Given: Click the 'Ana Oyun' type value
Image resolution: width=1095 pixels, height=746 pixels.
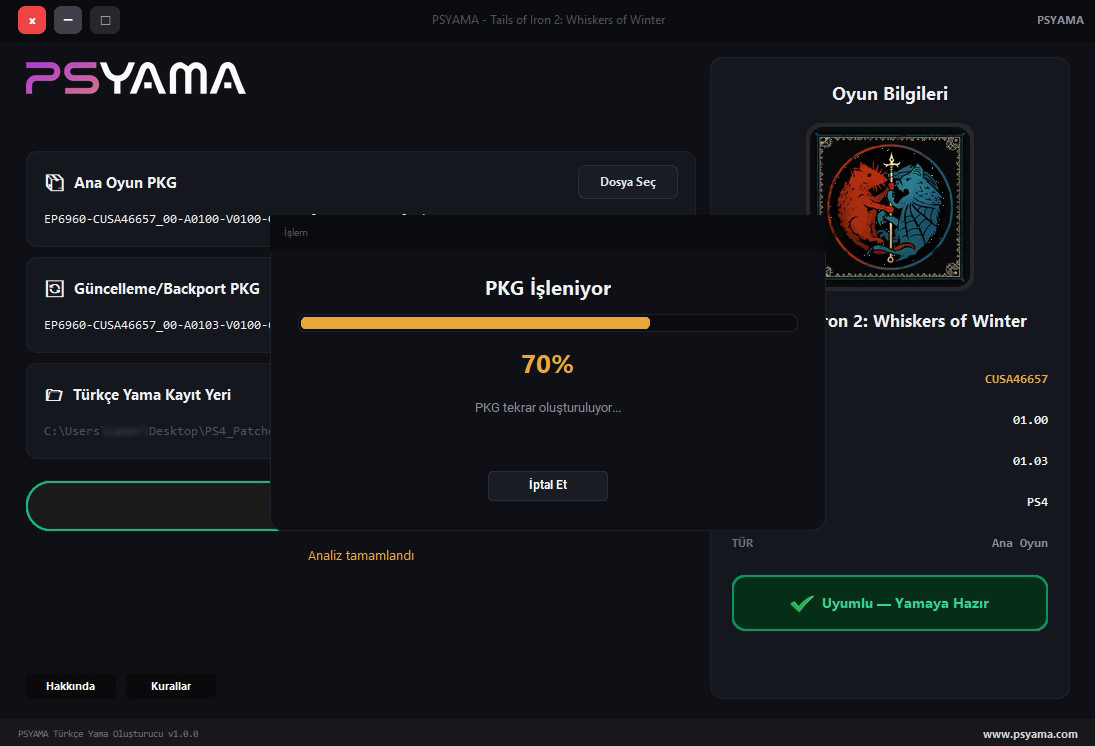Looking at the screenshot, I should click(x=1020, y=543).
